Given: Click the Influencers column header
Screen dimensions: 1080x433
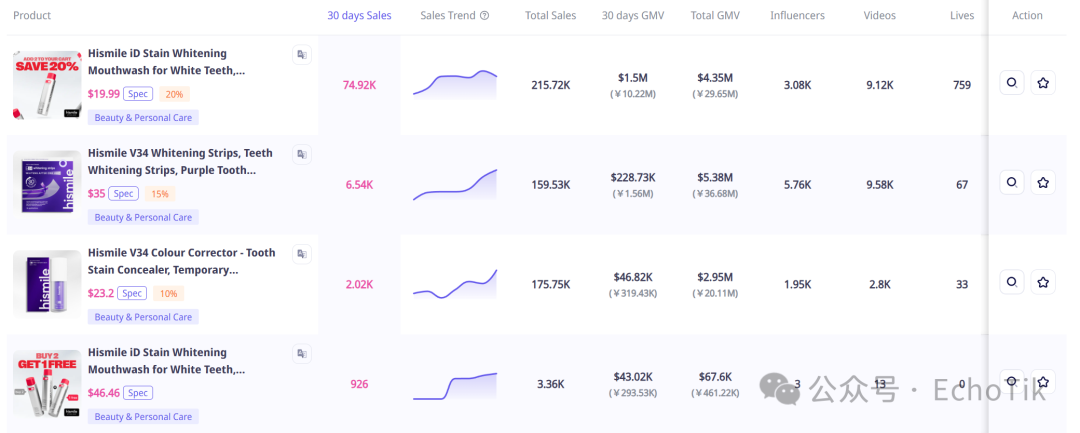Looking at the screenshot, I should 797,15.
